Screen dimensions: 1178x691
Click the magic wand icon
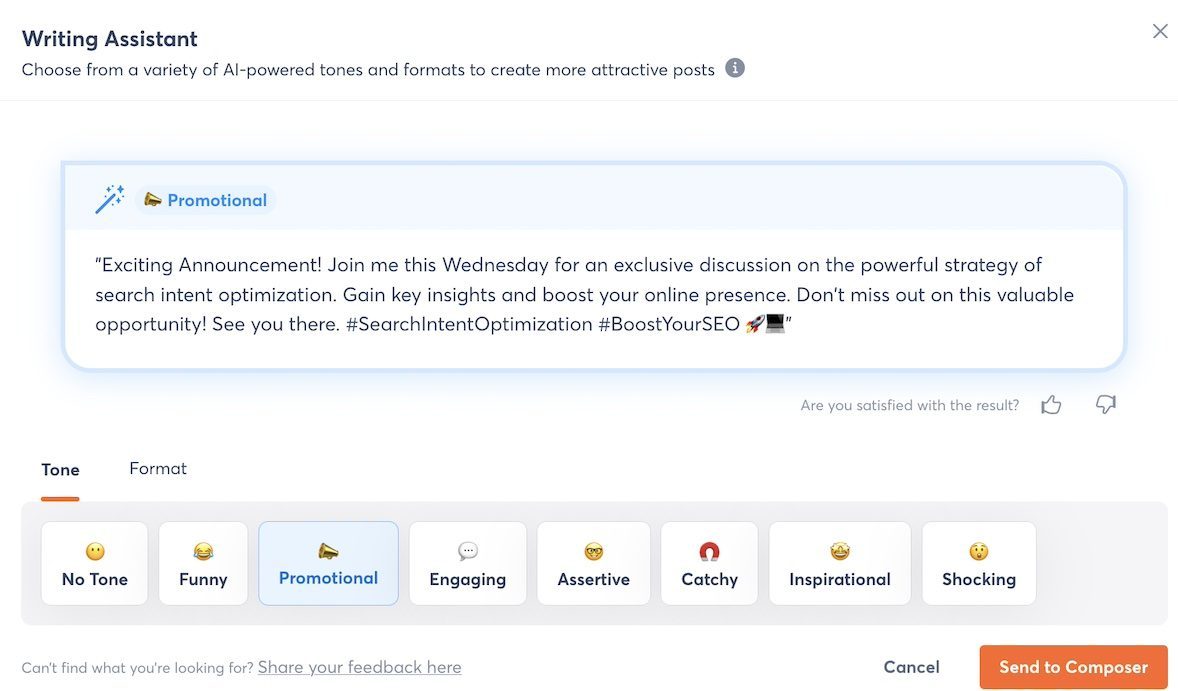pos(109,200)
